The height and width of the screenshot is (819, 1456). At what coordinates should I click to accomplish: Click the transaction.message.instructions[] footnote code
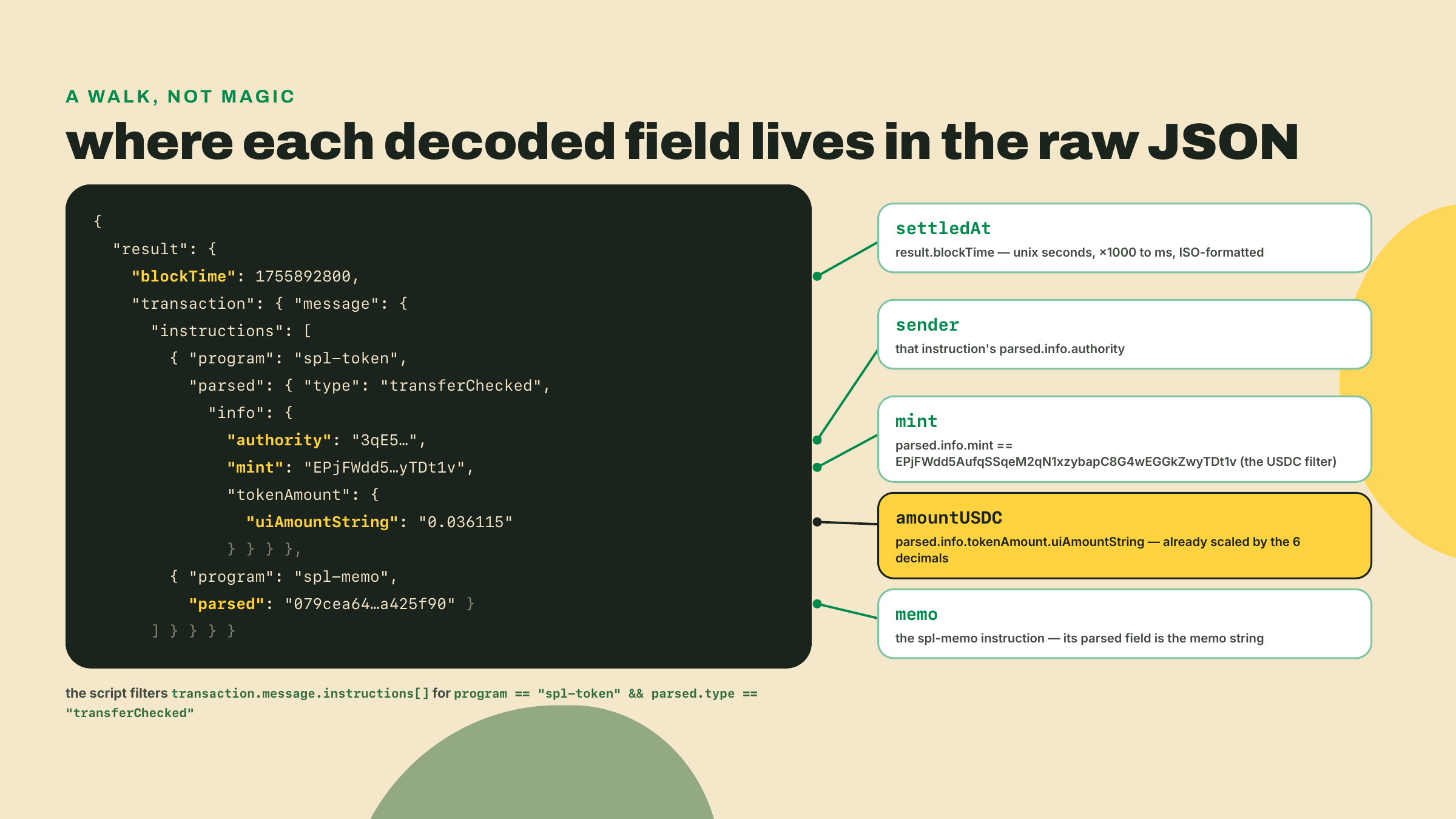click(300, 693)
